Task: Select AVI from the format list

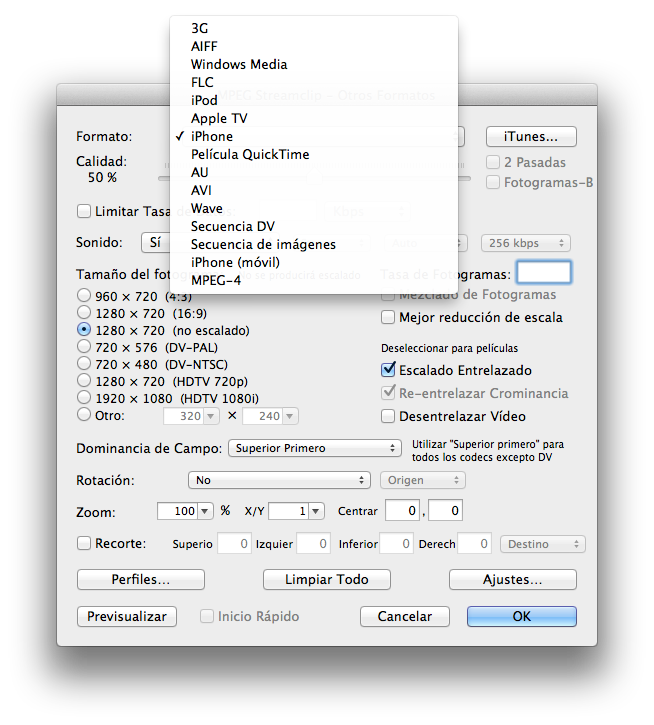Action: (x=201, y=190)
